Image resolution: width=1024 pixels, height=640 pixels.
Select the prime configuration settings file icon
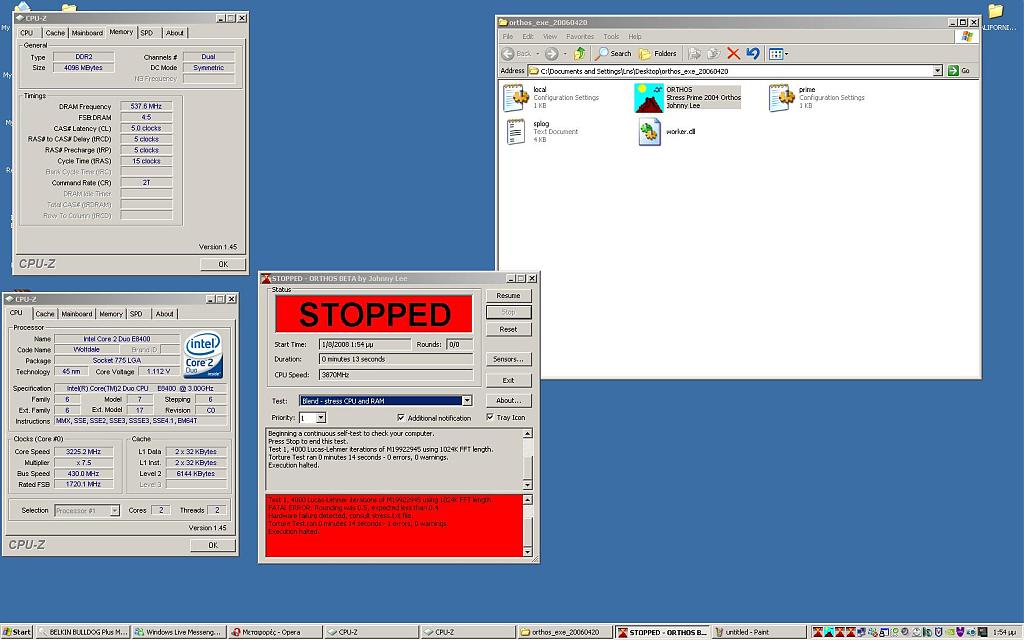782,97
